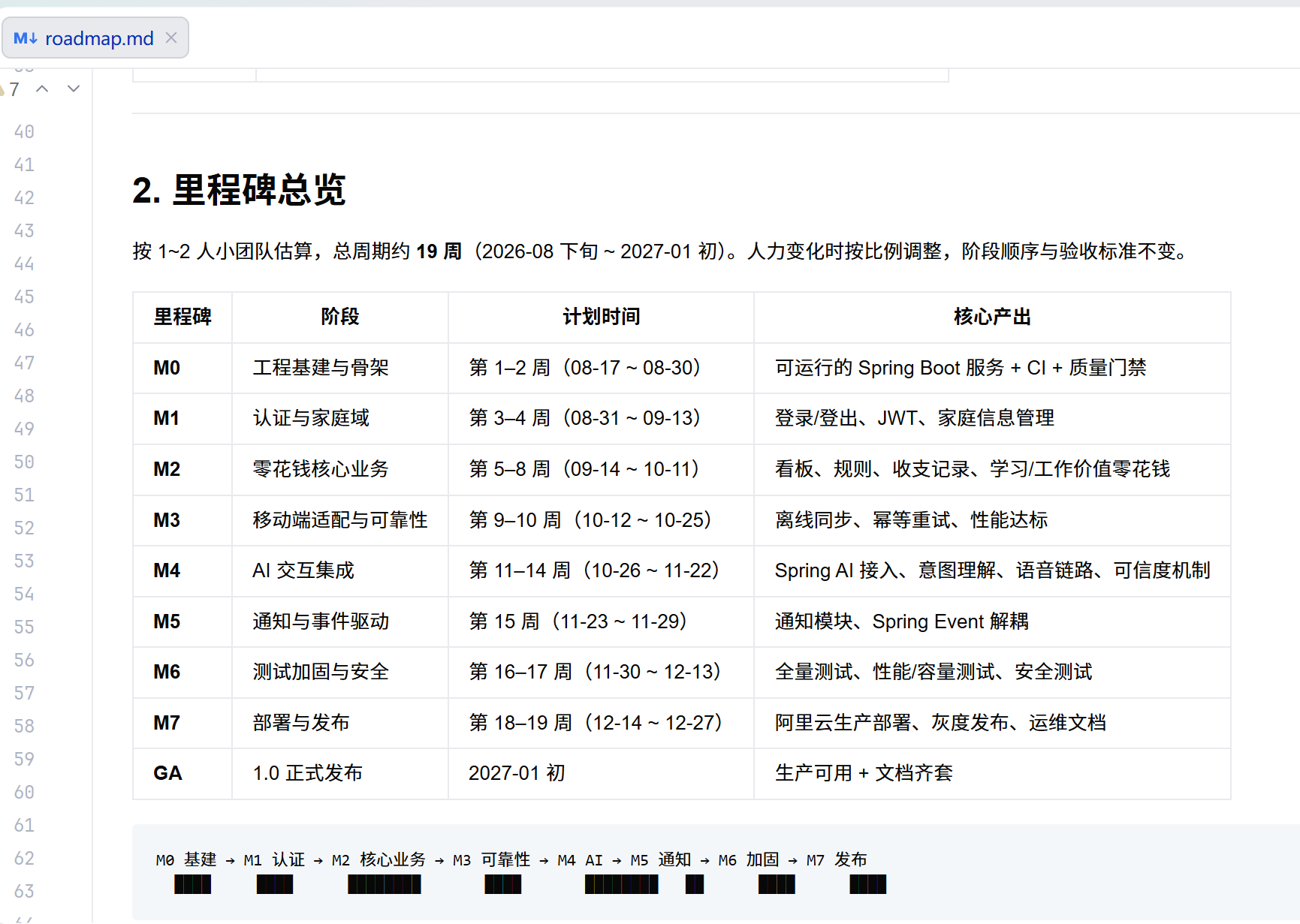Click the 移动端适配与可靠性 cell
This screenshot has width=1300, height=924.
tap(340, 520)
